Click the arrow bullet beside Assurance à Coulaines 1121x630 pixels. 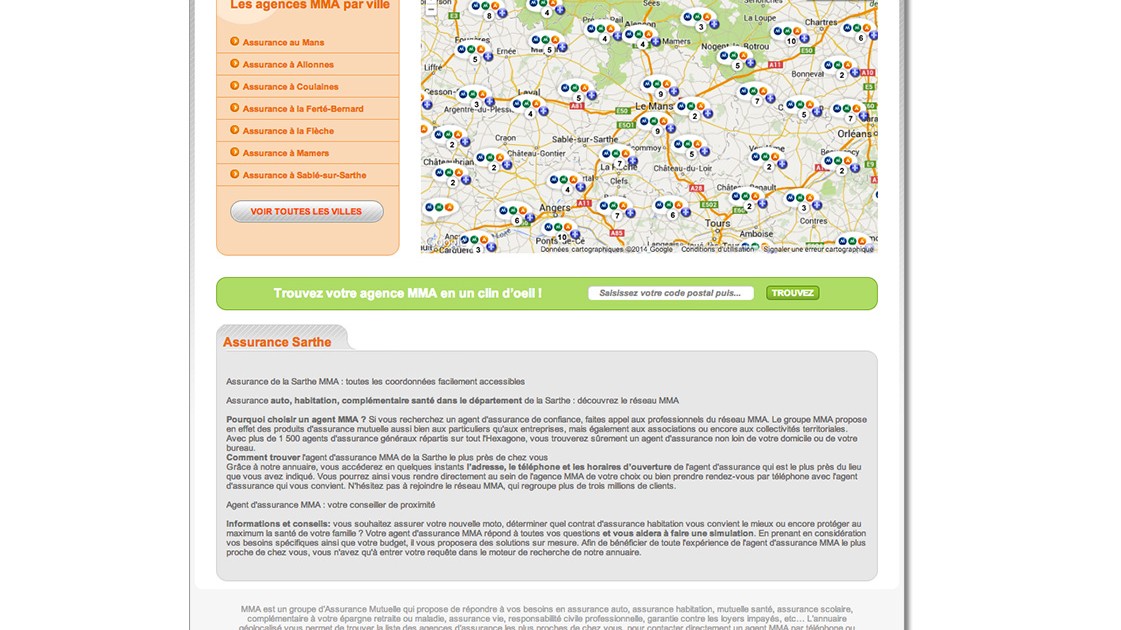(234, 86)
